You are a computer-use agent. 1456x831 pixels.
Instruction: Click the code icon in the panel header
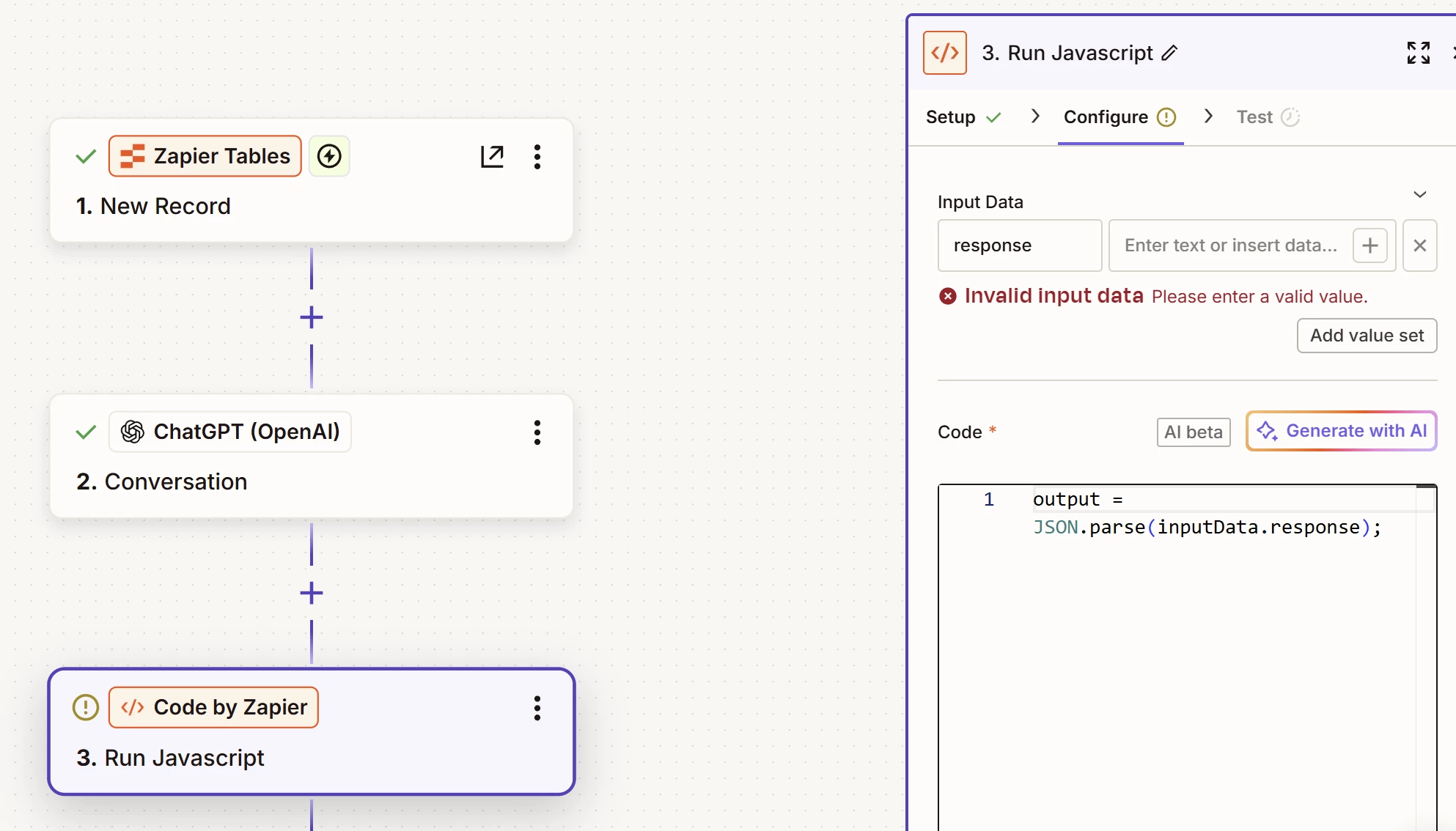pyautogui.click(x=945, y=53)
